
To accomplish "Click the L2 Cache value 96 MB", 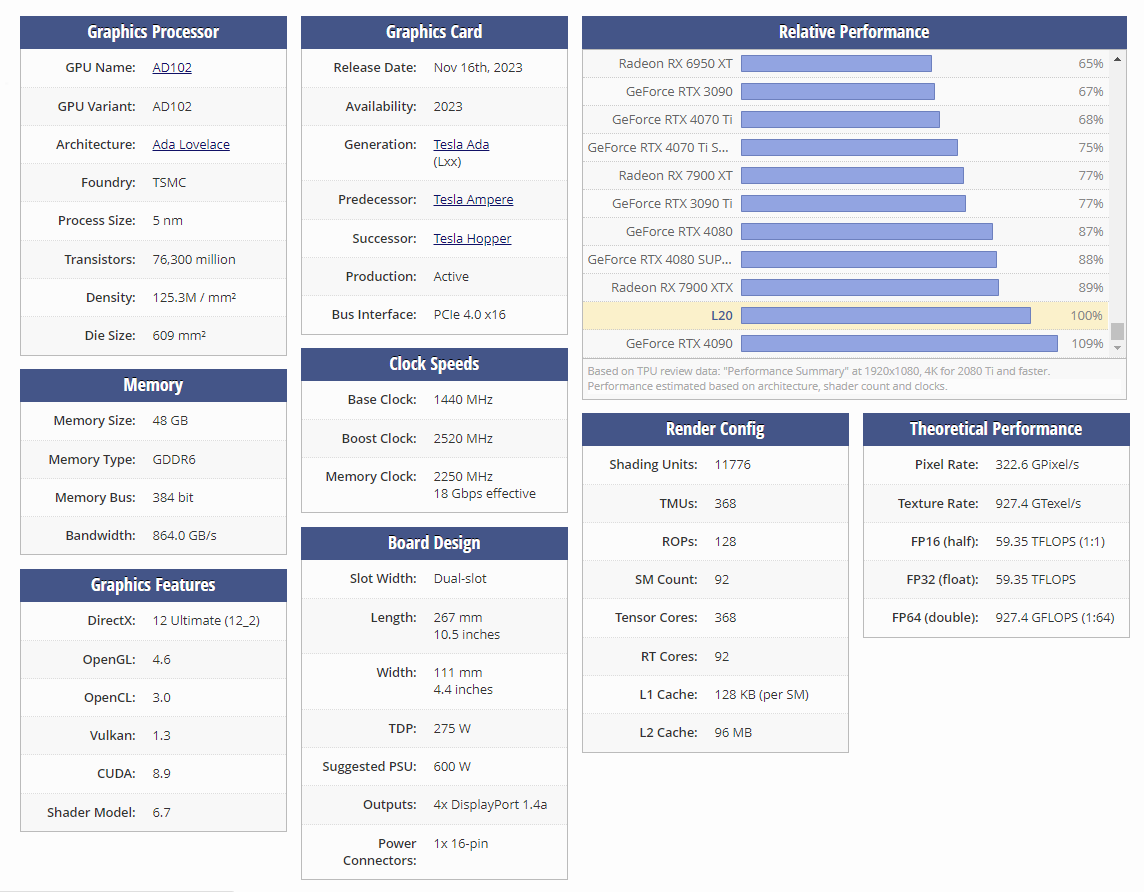I will tap(733, 732).
